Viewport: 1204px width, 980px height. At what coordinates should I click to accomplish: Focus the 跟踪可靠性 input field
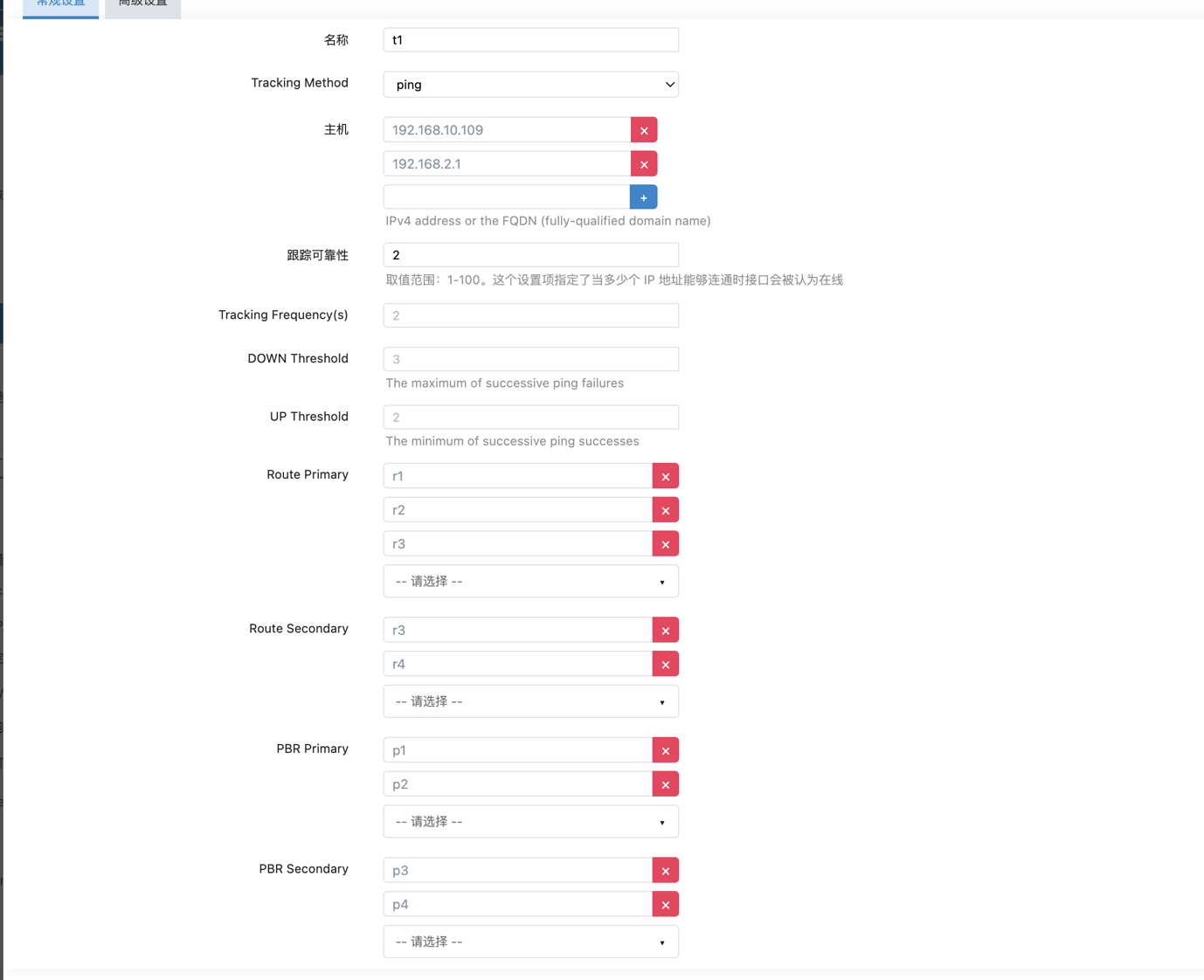tap(530, 255)
